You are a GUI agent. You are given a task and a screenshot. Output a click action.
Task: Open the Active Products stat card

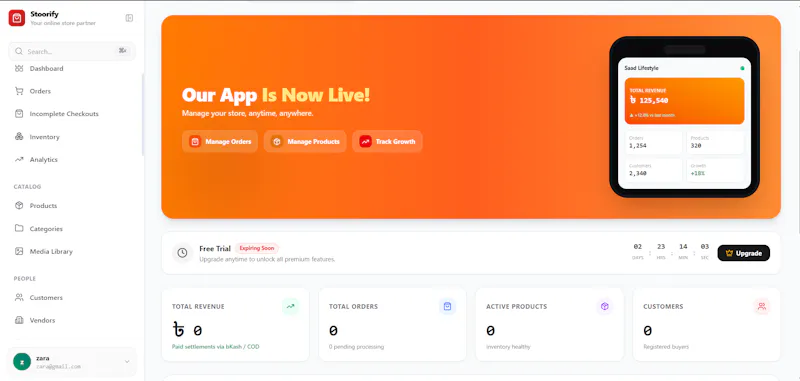pyautogui.click(x=549, y=324)
